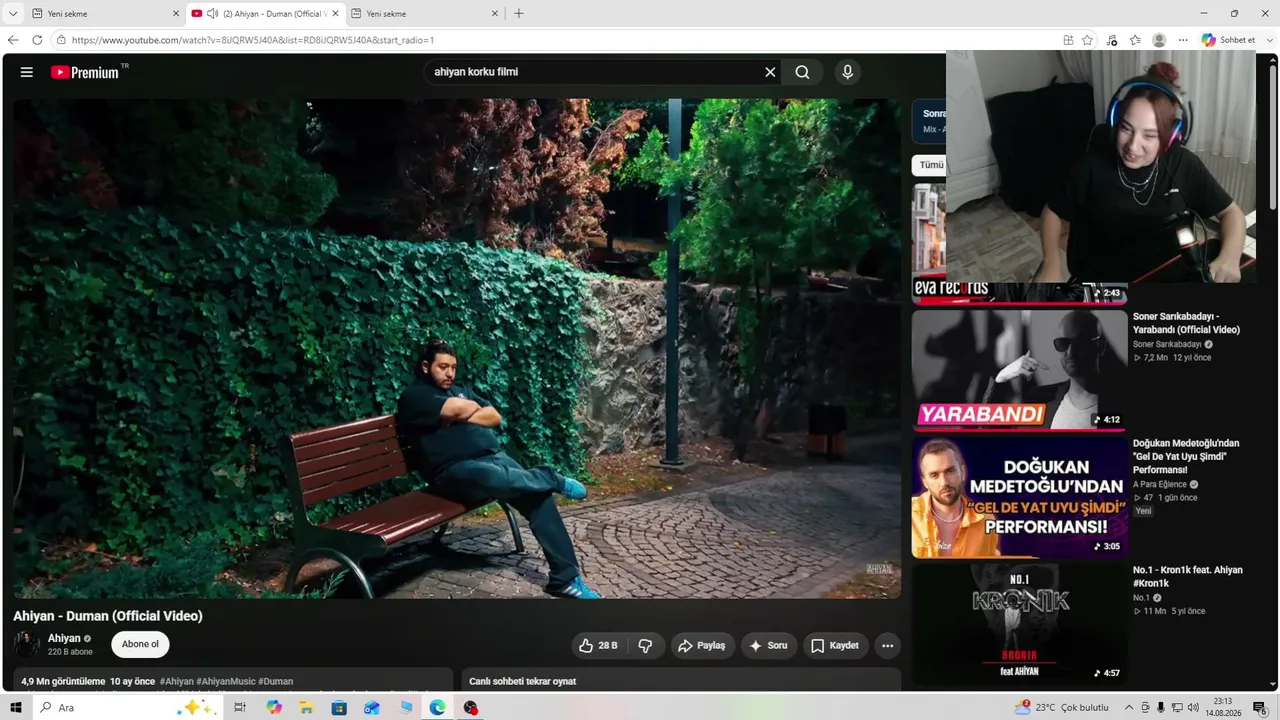This screenshot has width=1280, height=720.
Task: Dislike the video with thumbs-down
Action: (x=645, y=646)
